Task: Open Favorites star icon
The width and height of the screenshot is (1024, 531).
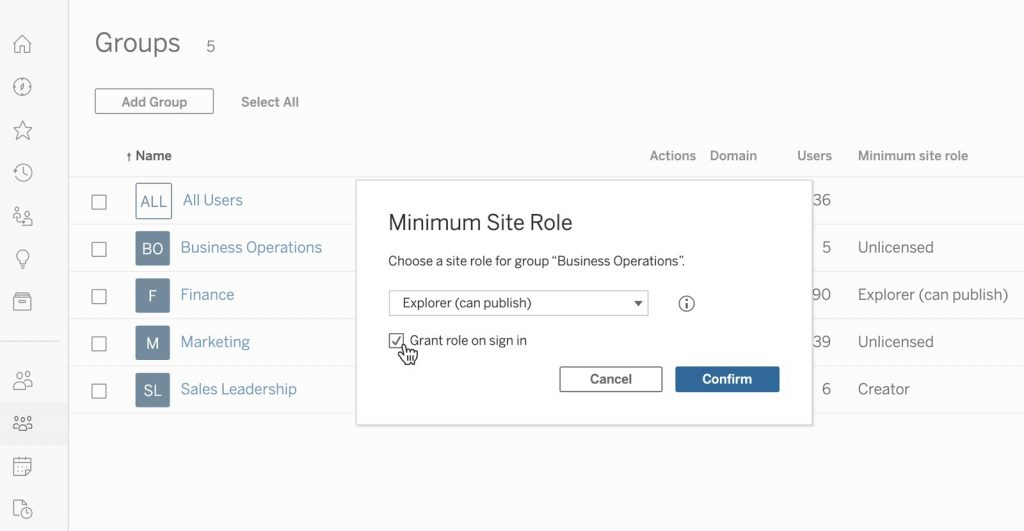Action: 22,130
